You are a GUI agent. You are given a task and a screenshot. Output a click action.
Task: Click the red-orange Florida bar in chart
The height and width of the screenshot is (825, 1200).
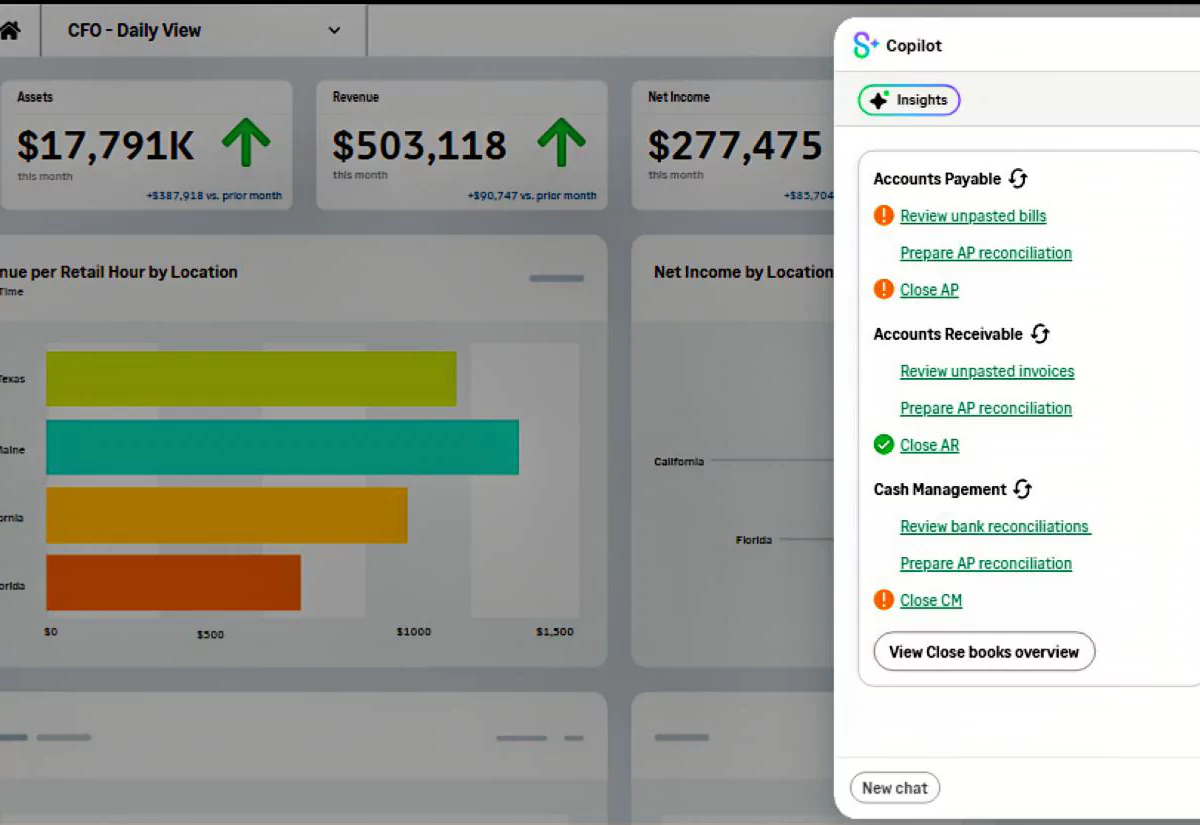173,582
